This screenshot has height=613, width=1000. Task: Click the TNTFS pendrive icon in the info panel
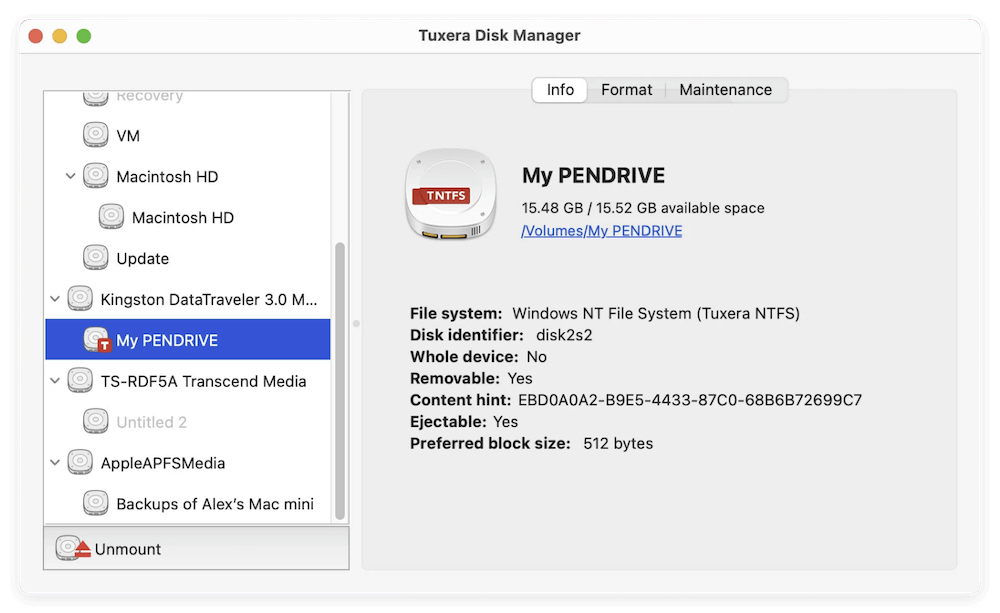450,196
